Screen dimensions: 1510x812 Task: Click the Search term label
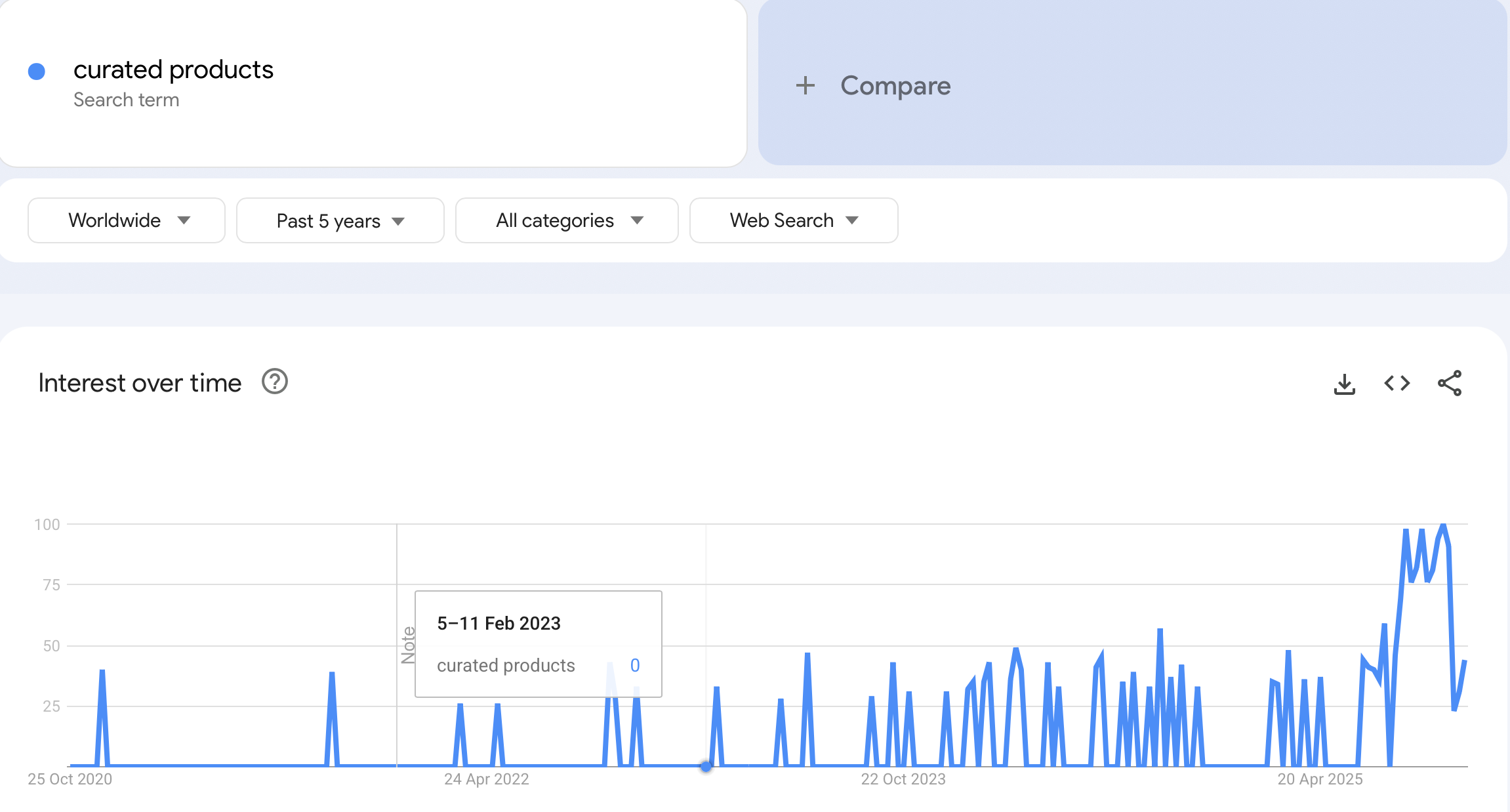coord(127,100)
